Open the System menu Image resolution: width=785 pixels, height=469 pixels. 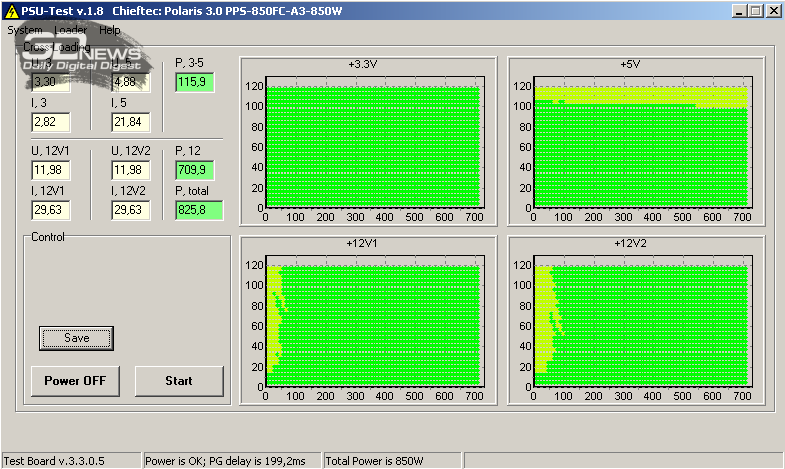[x=24, y=30]
